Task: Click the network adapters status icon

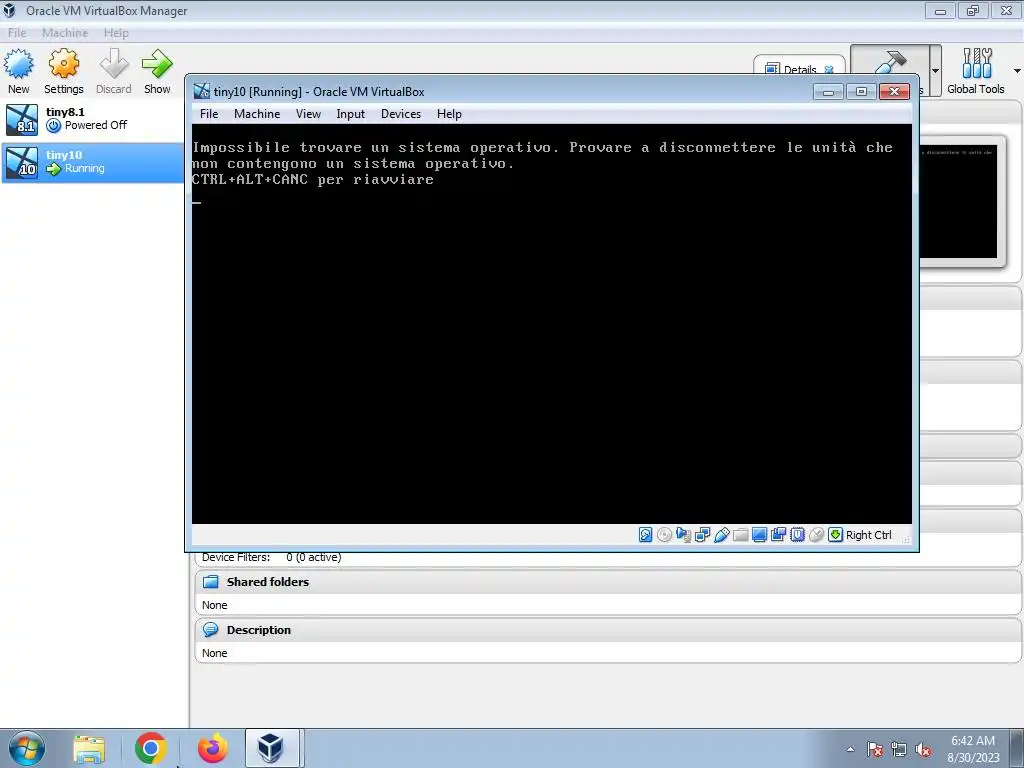Action: point(702,535)
